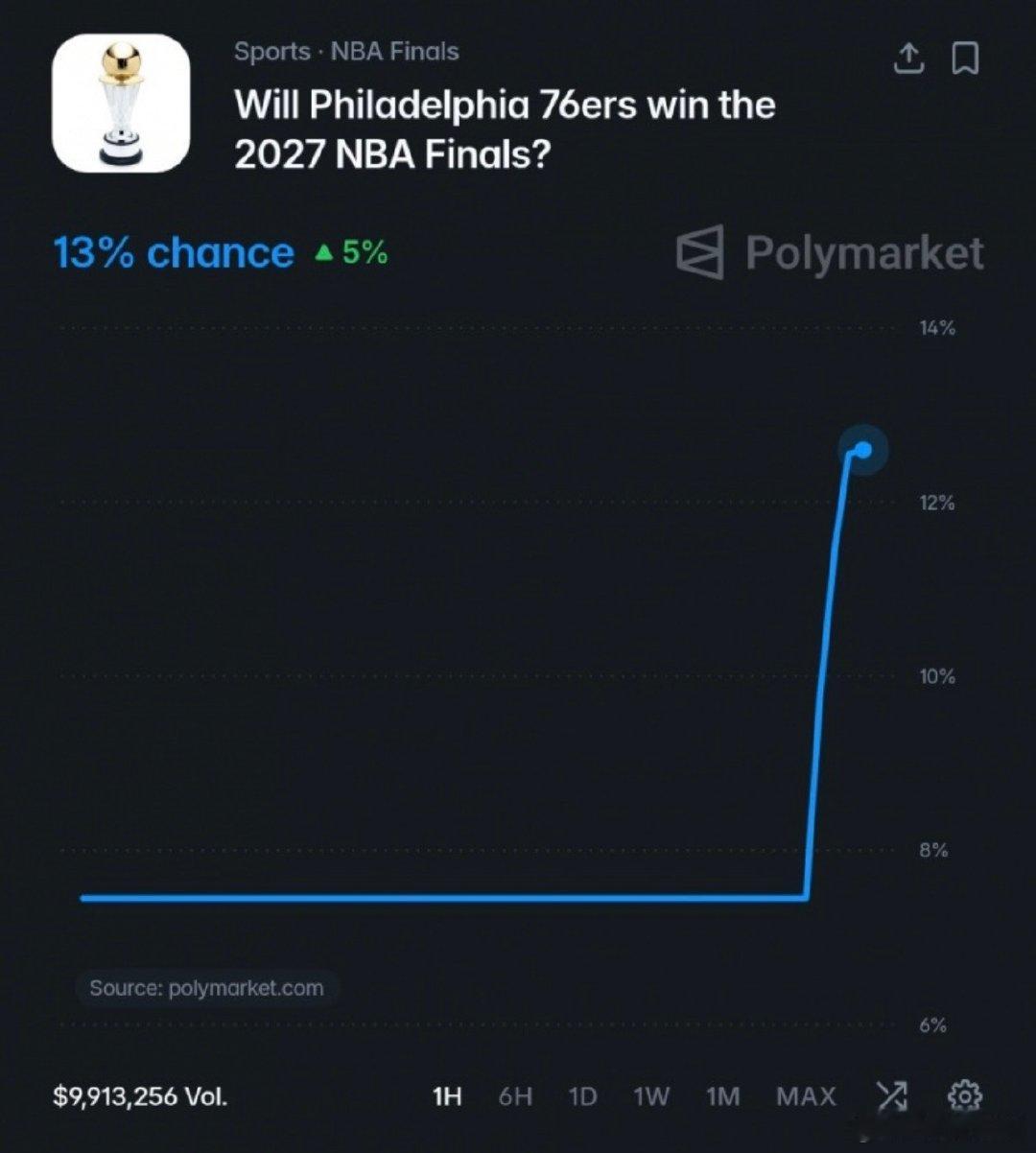Open the Sports category link
Screen dimensions: 1036x1153
(x=271, y=52)
